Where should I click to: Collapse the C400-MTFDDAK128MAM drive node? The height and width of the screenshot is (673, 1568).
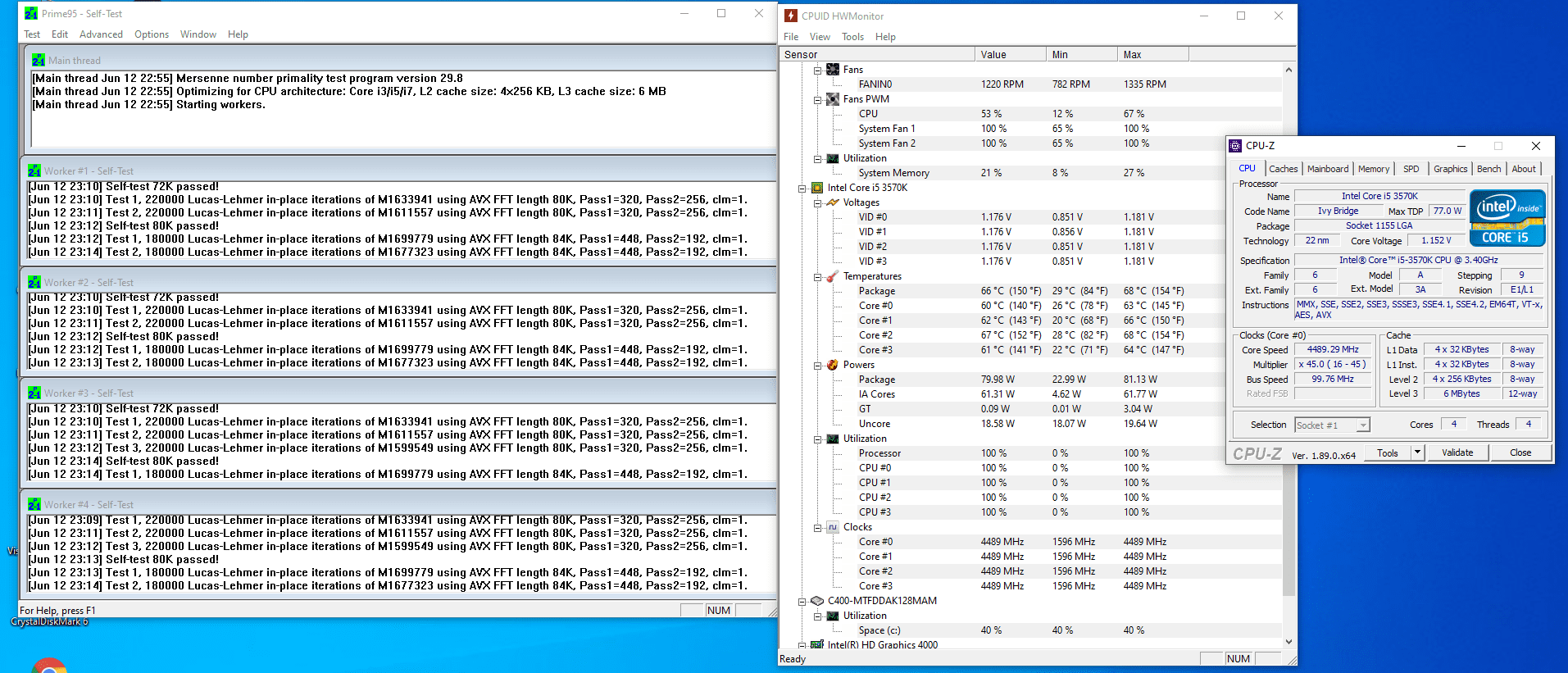pos(802,601)
